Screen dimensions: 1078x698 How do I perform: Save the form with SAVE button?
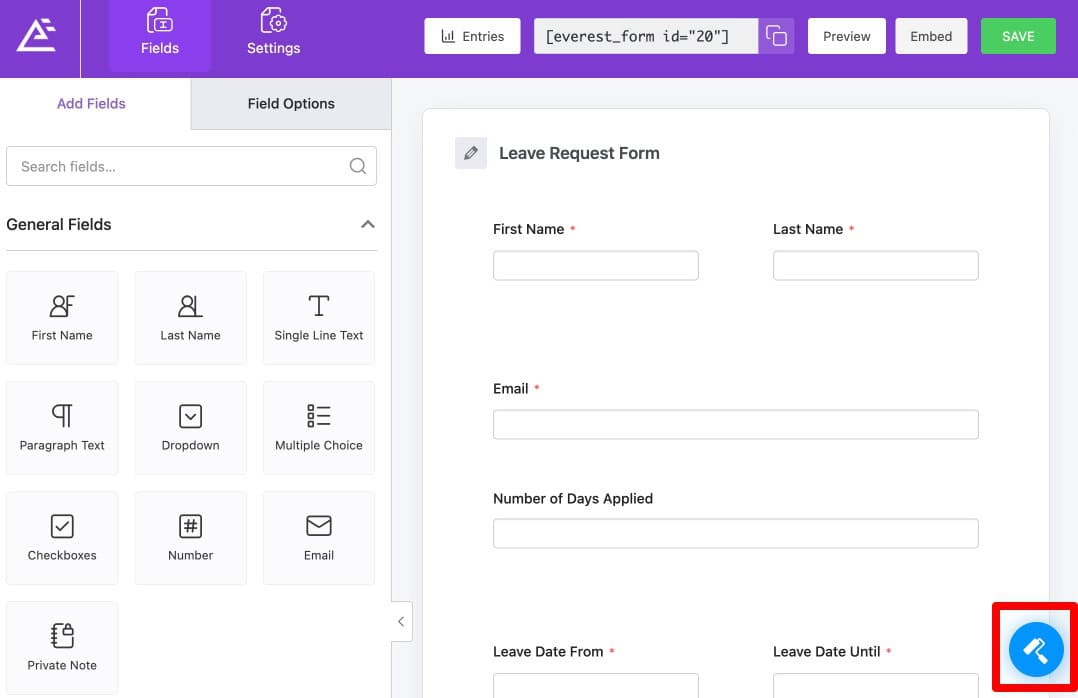point(1018,36)
